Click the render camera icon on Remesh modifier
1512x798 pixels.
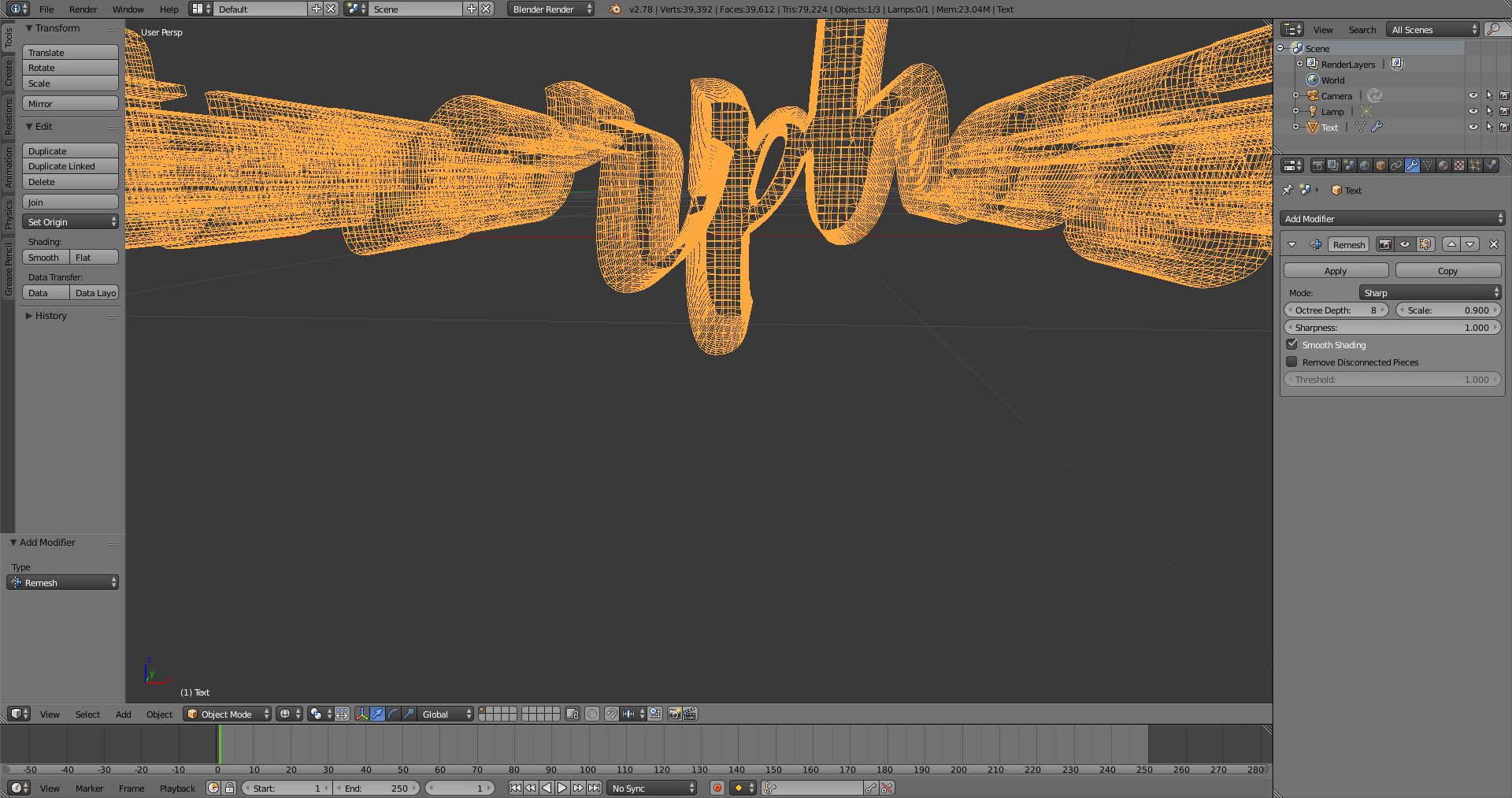point(1385,244)
